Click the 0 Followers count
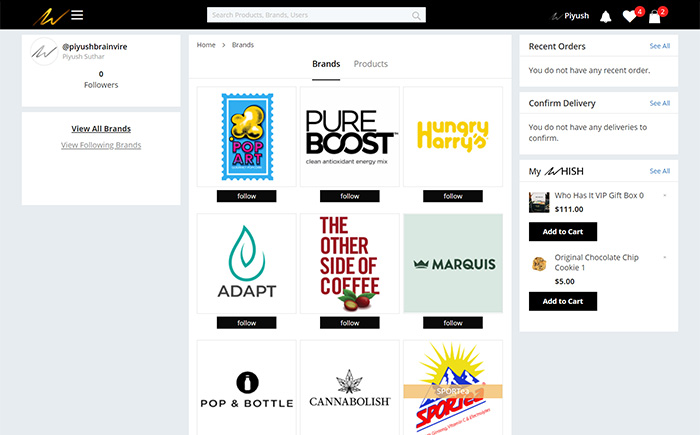Screen dimensions: 700x435 [101, 79]
